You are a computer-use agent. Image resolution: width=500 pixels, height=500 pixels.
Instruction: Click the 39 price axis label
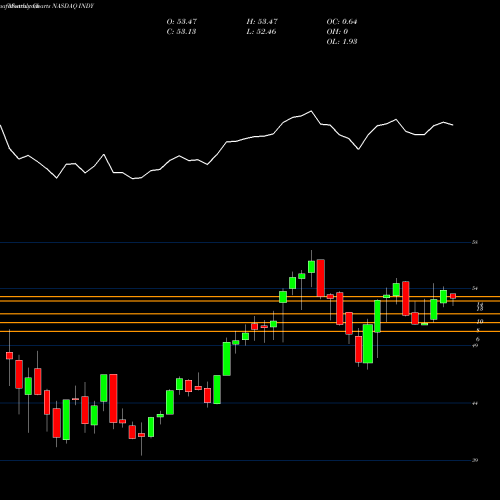tap(475, 461)
